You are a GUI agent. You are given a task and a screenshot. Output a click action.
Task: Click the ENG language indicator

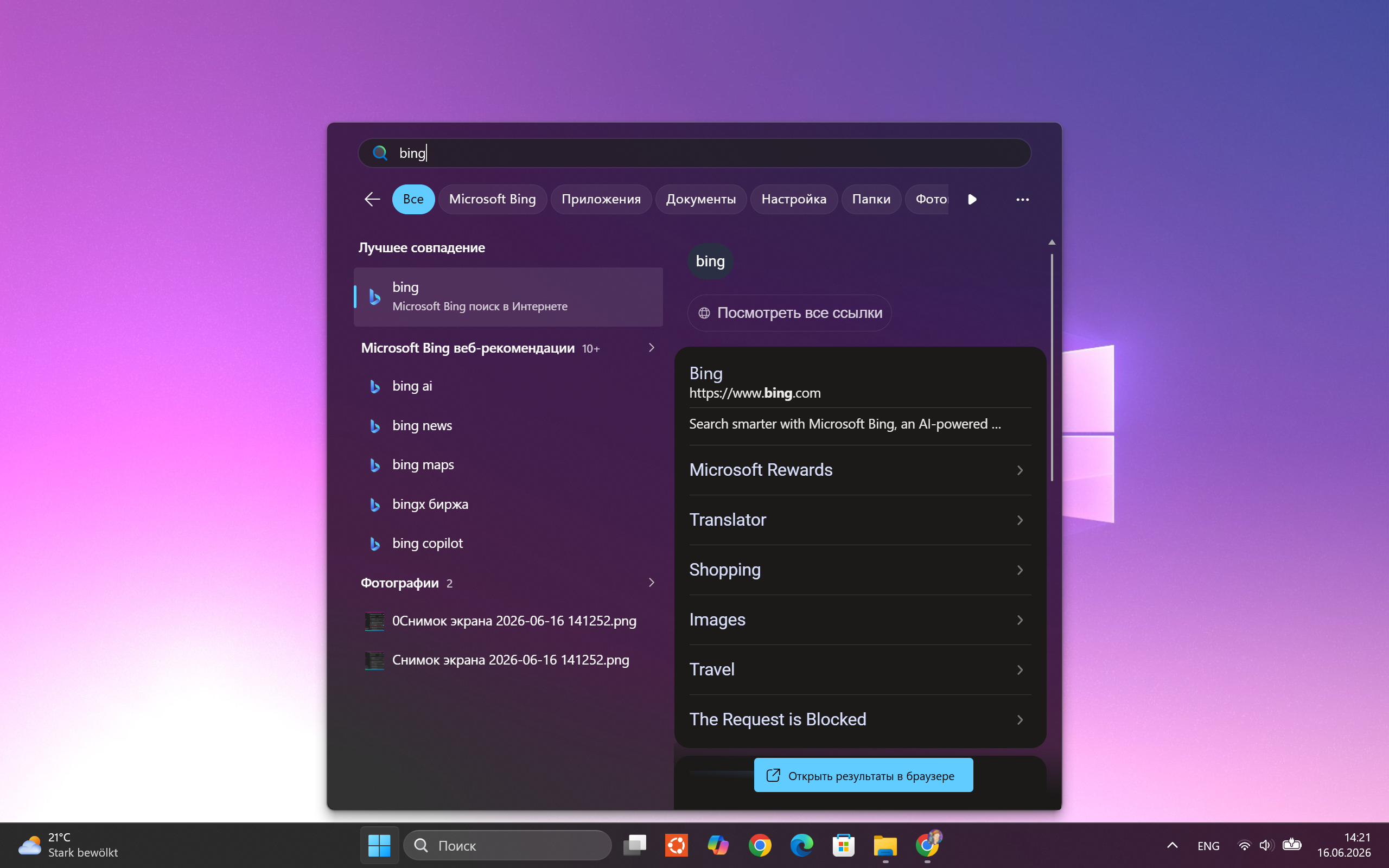click(x=1208, y=846)
